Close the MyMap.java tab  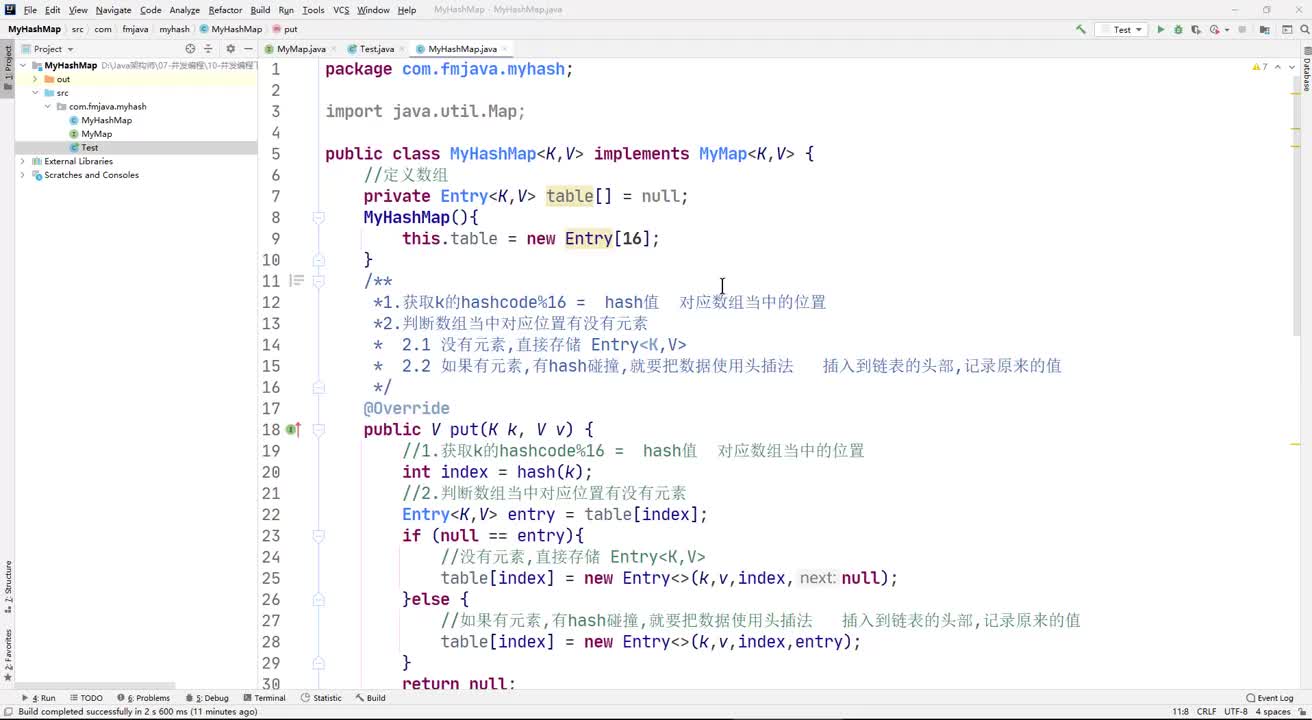pyautogui.click(x=334, y=49)
